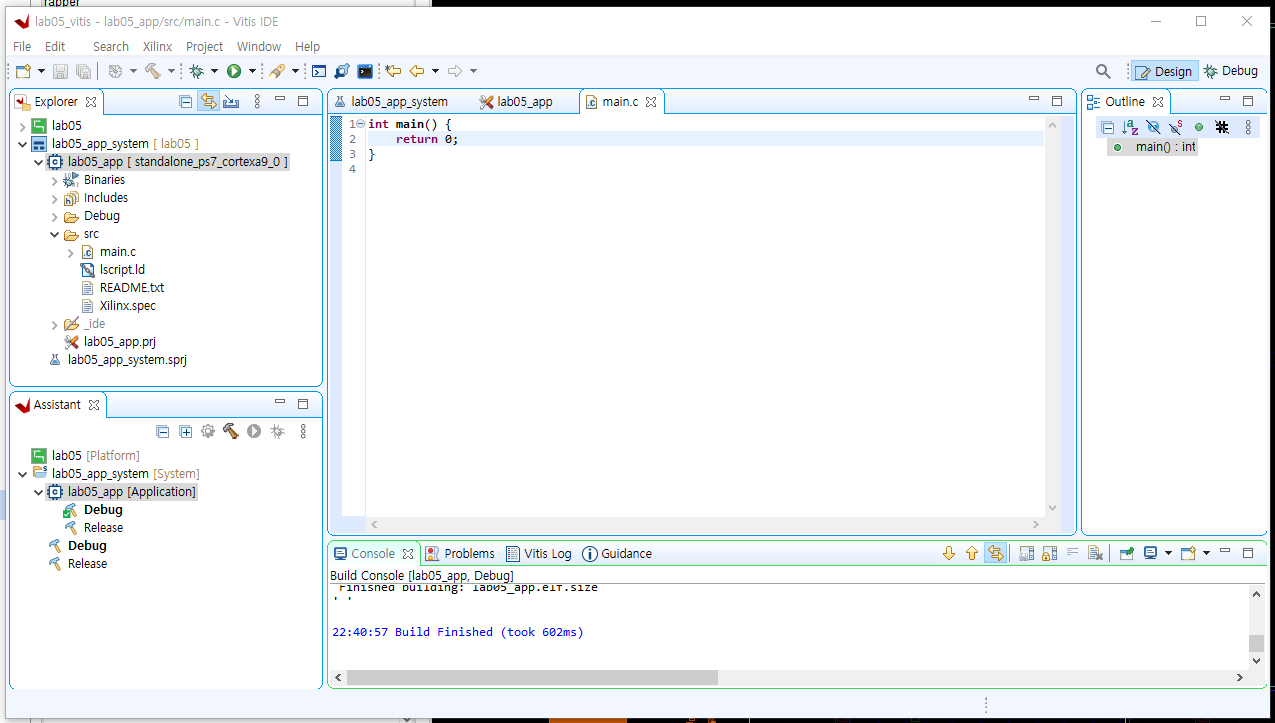Select Xilinx.spec file in Explorer

click(127, 306)
